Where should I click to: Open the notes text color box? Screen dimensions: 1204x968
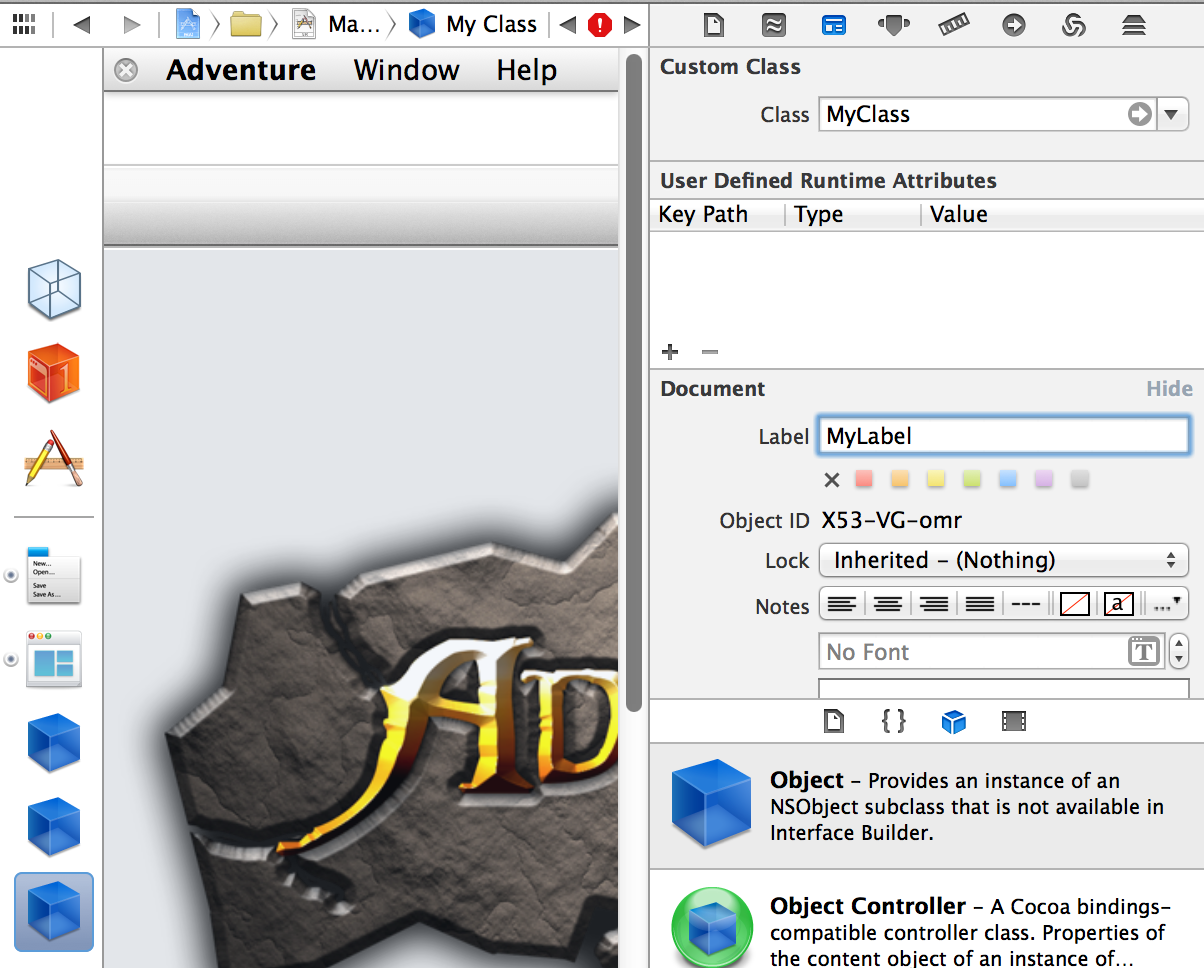point(1119,604)
